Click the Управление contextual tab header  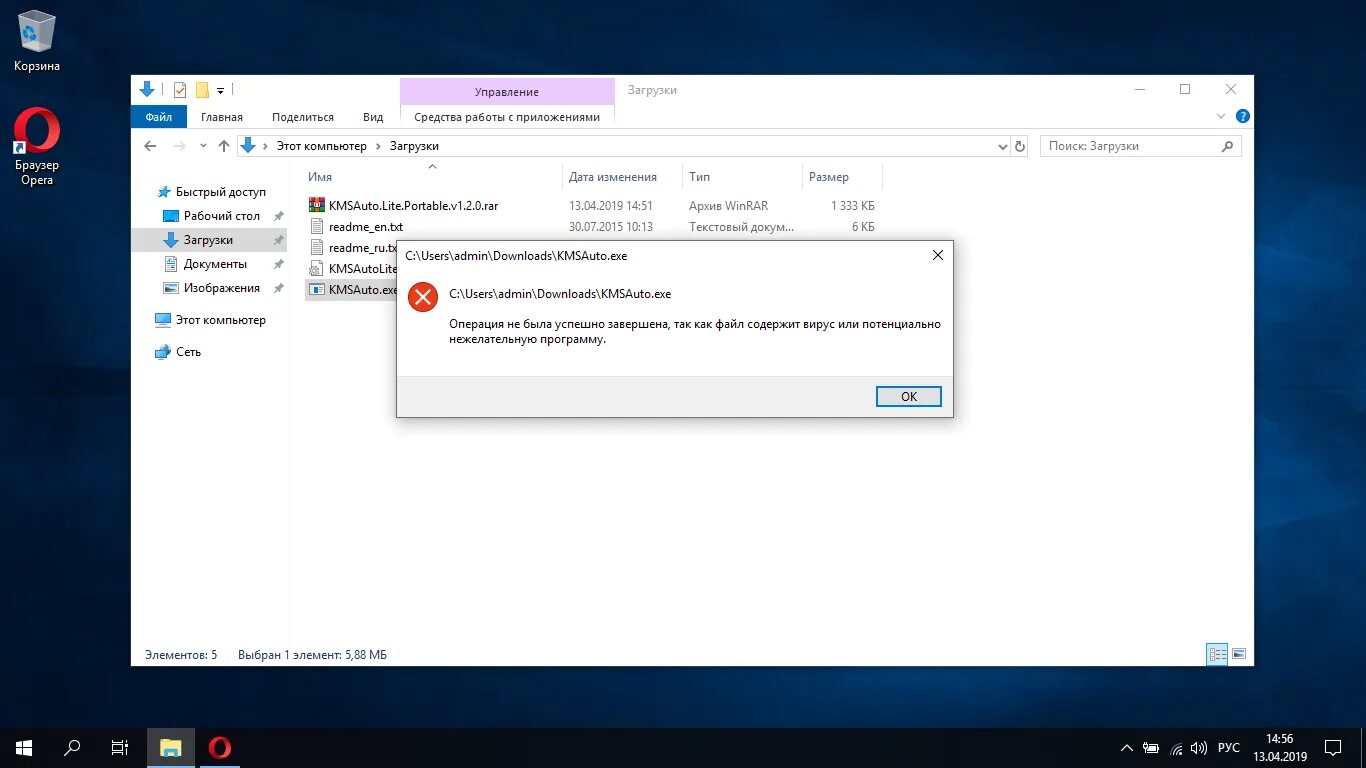(507, 92)
